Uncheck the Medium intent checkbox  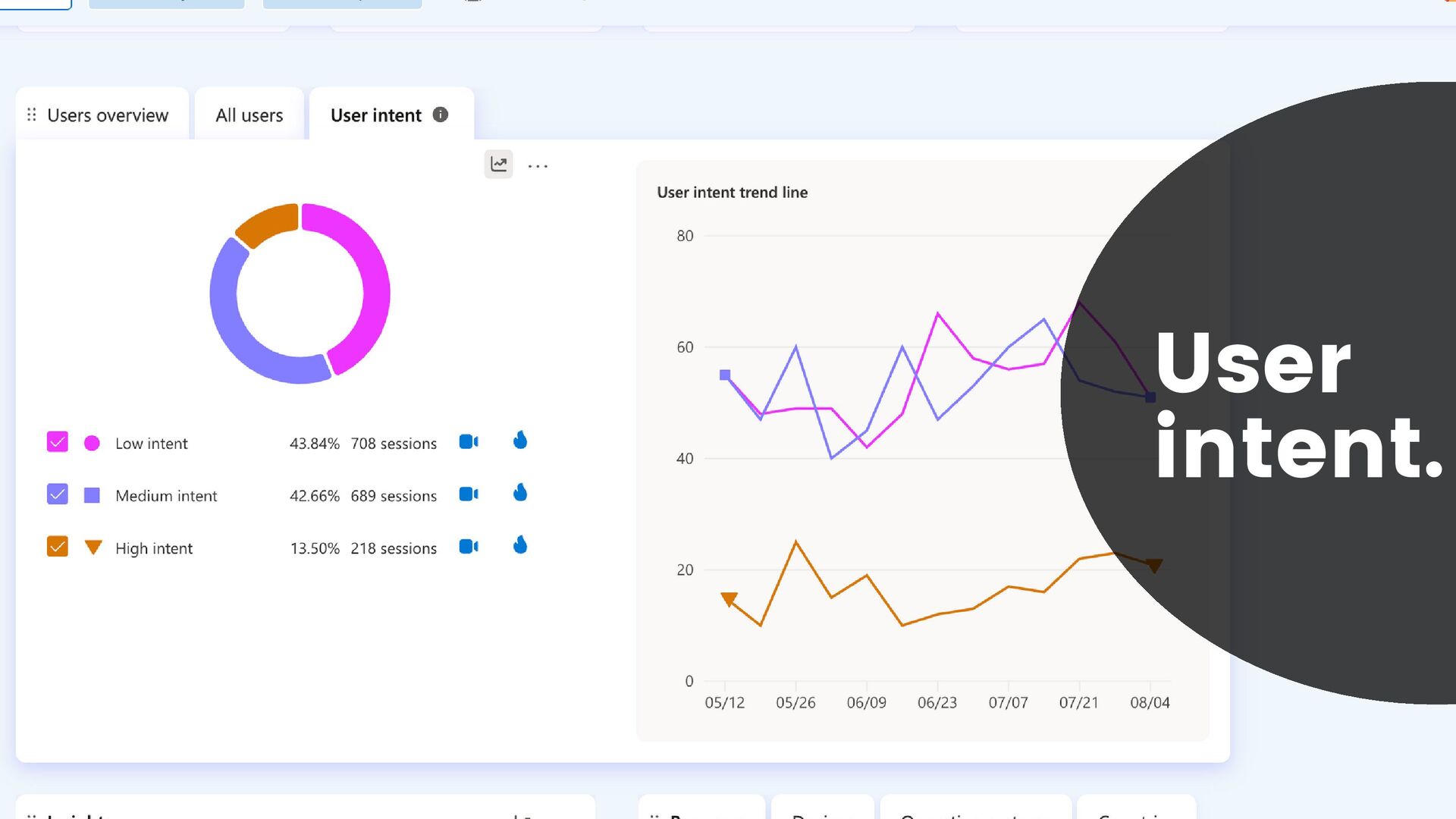pos(58,494)
